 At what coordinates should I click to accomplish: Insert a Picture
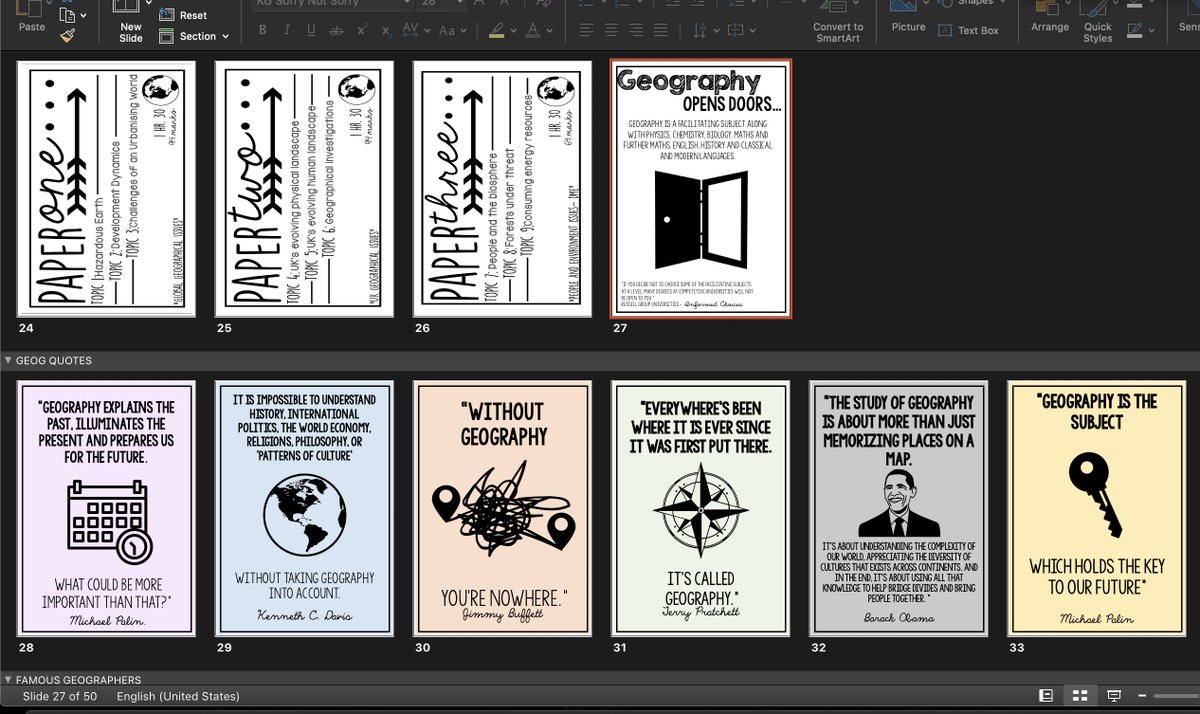[908, 19]
